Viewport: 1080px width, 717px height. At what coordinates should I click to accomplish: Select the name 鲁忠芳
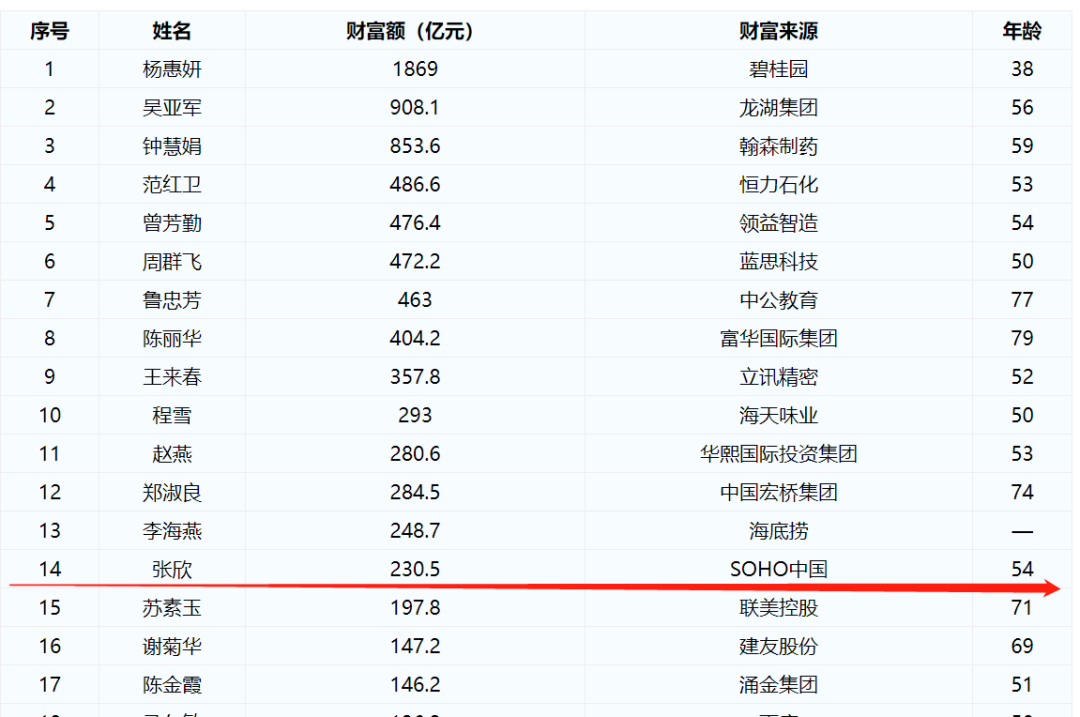pos(172,300)
